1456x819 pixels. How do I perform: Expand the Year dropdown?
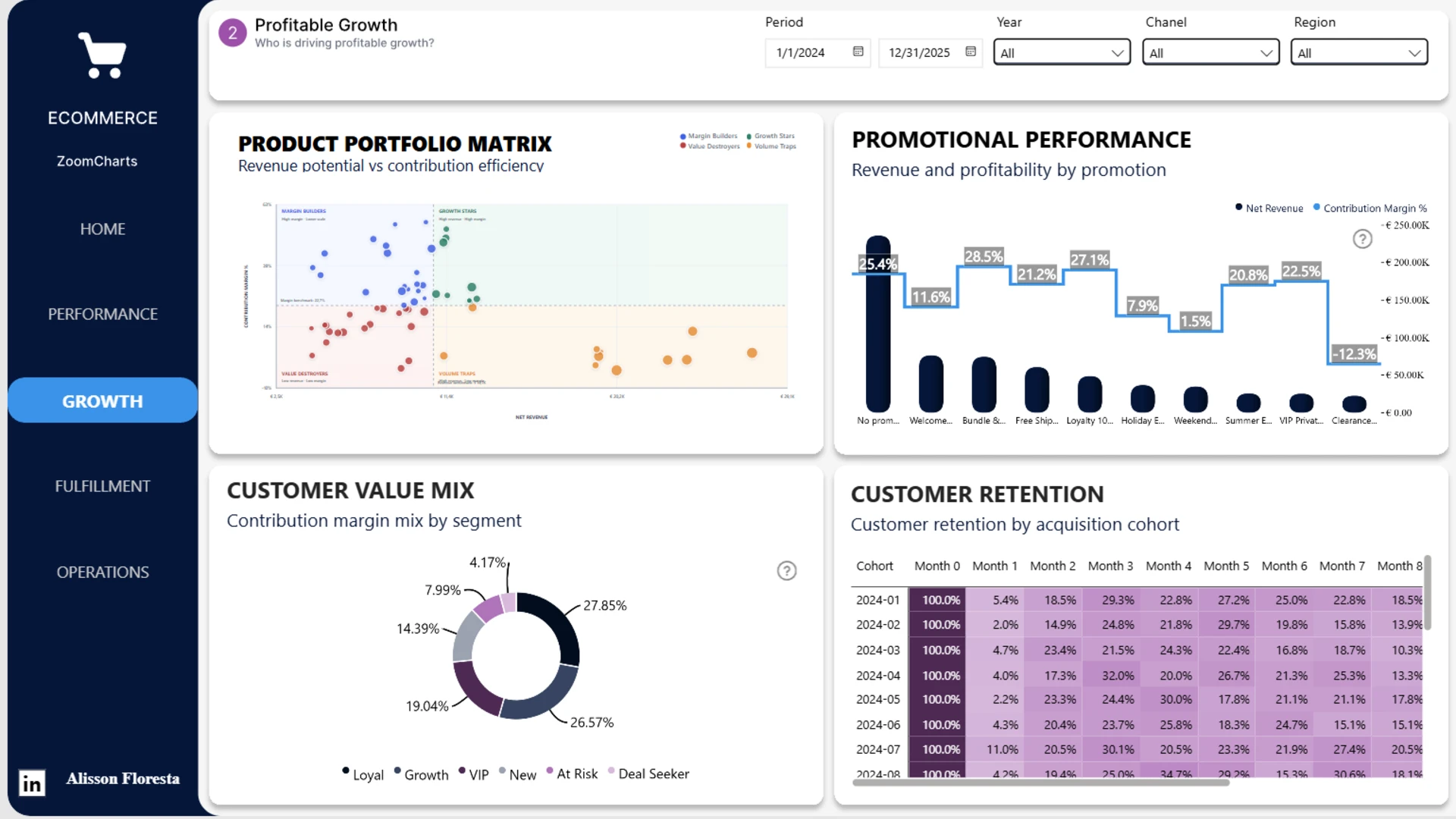point(1062,52)
